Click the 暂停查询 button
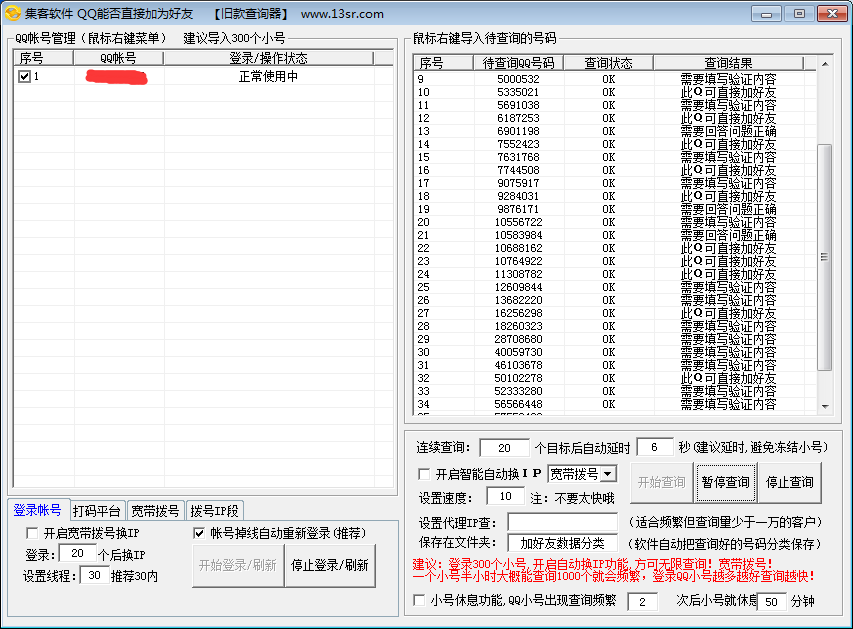The width and height of the screenshot is (853, 629). tap(726, 482)
